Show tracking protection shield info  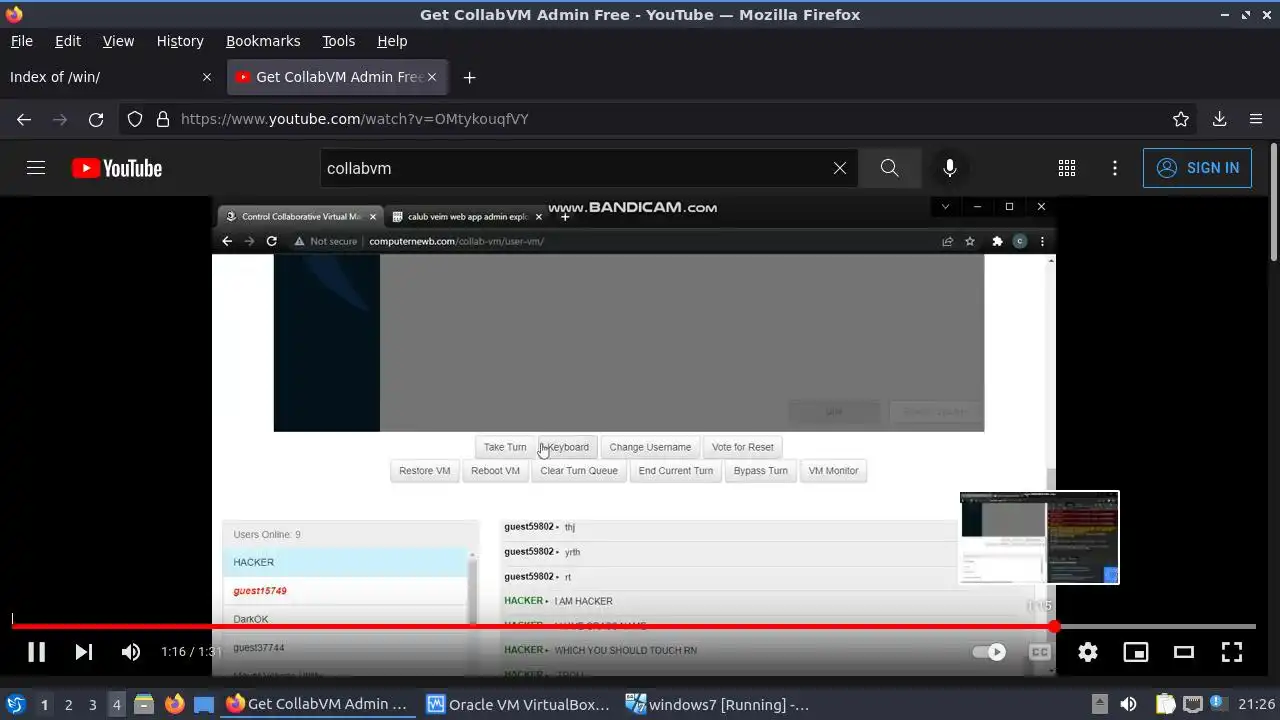(135, 119)
